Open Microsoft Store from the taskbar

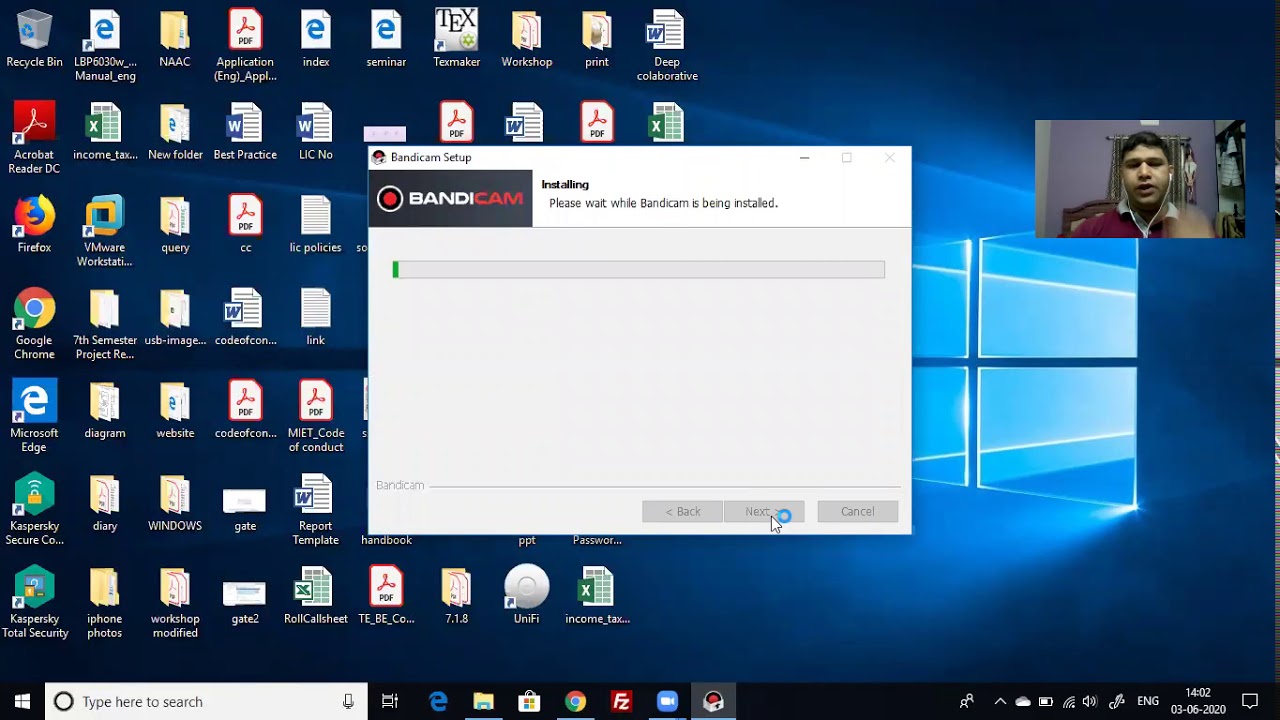coord(529,702)
